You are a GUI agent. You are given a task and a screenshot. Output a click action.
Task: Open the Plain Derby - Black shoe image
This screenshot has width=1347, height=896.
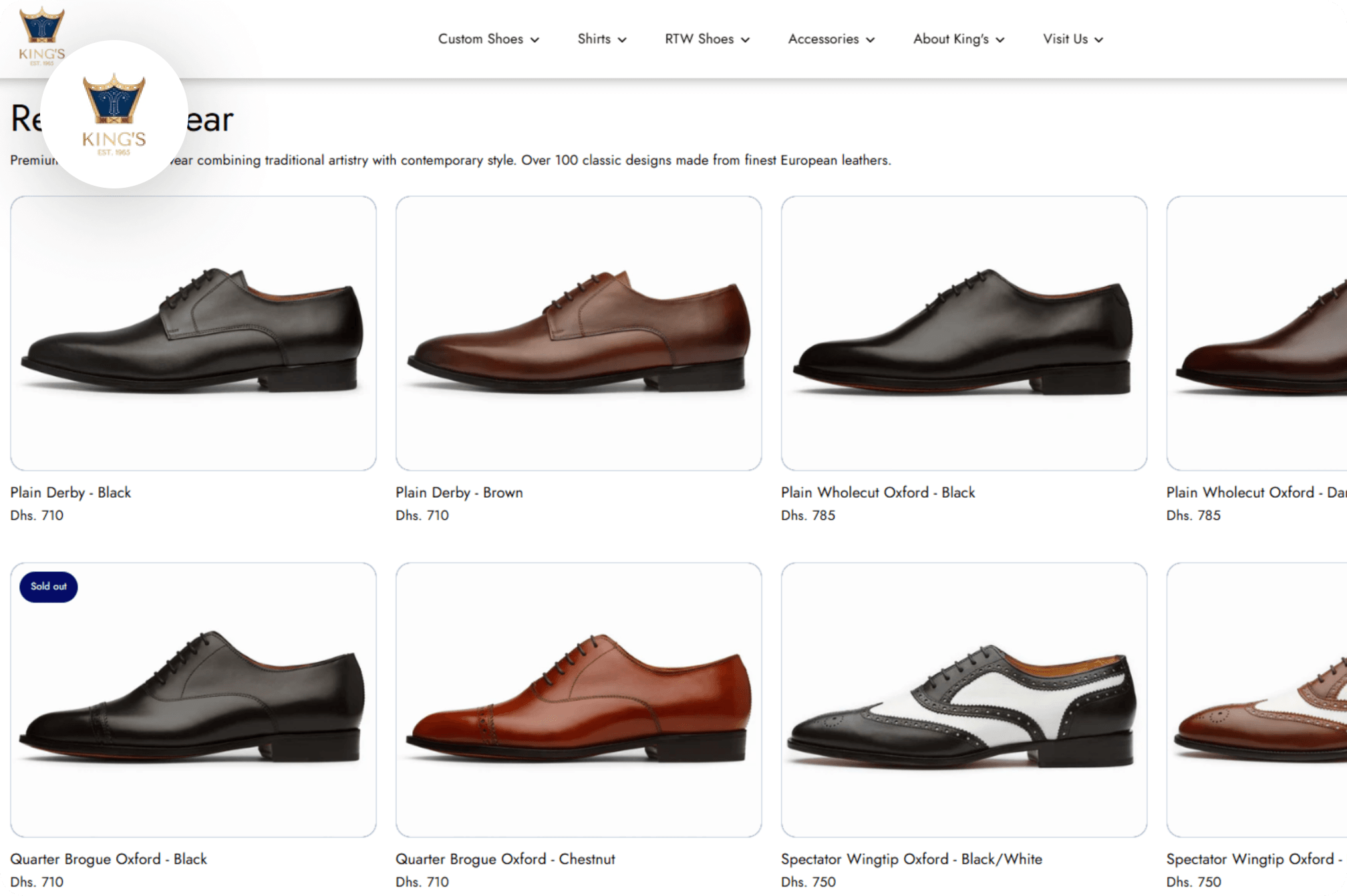pos(193,333)
